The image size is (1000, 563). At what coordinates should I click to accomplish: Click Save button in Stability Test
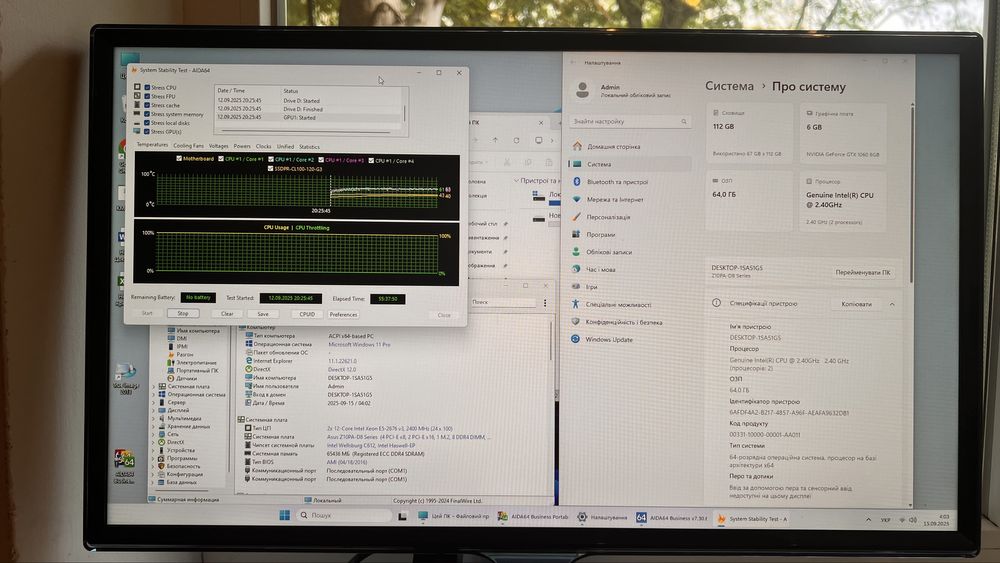click(x=263, y=314)
